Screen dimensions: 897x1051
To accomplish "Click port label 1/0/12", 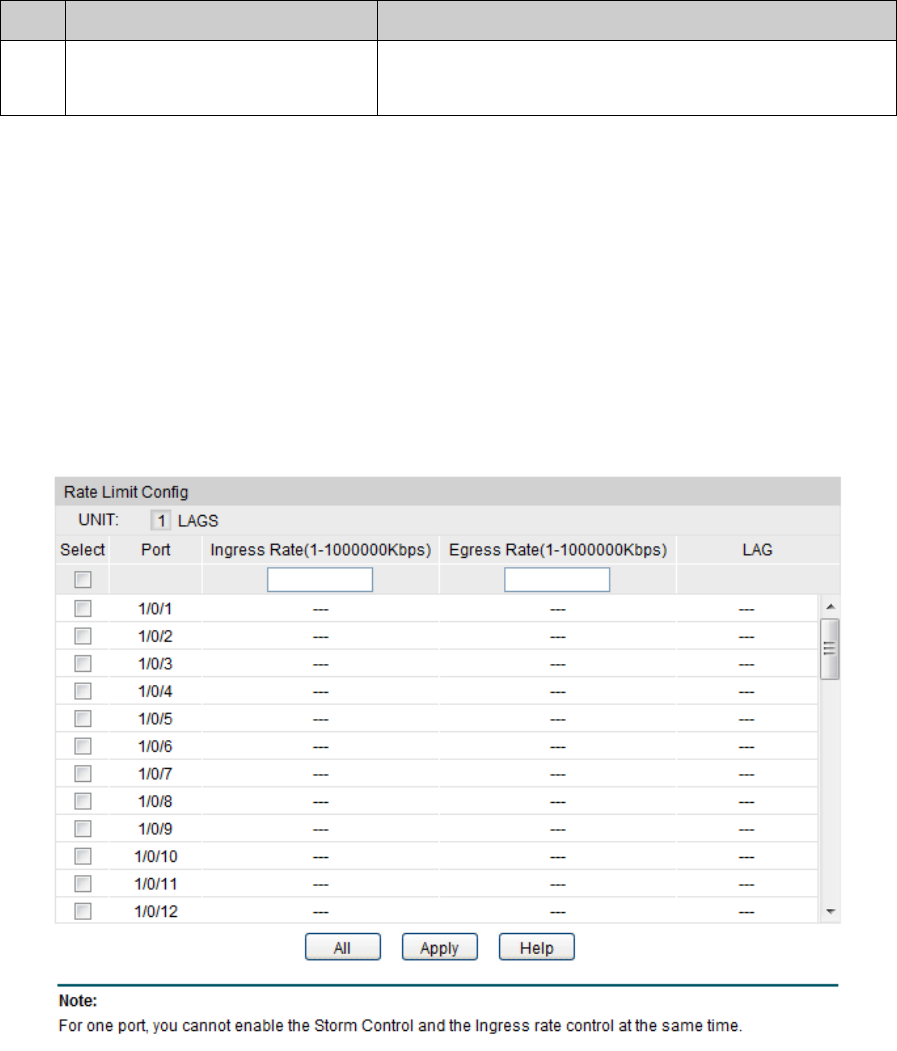I will pos(156,911).
